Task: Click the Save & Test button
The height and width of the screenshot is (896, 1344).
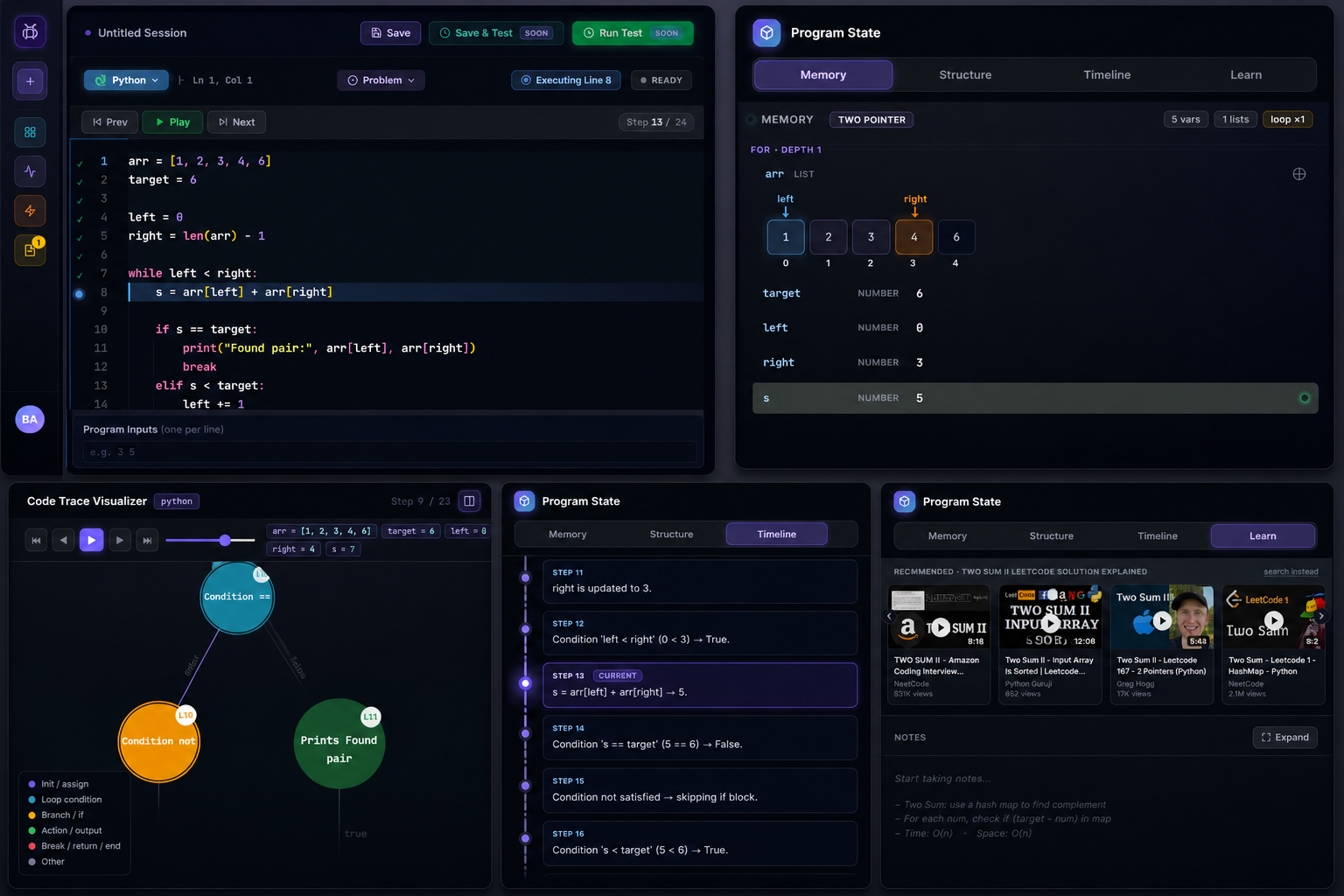Action: click(x=497, y=33)
